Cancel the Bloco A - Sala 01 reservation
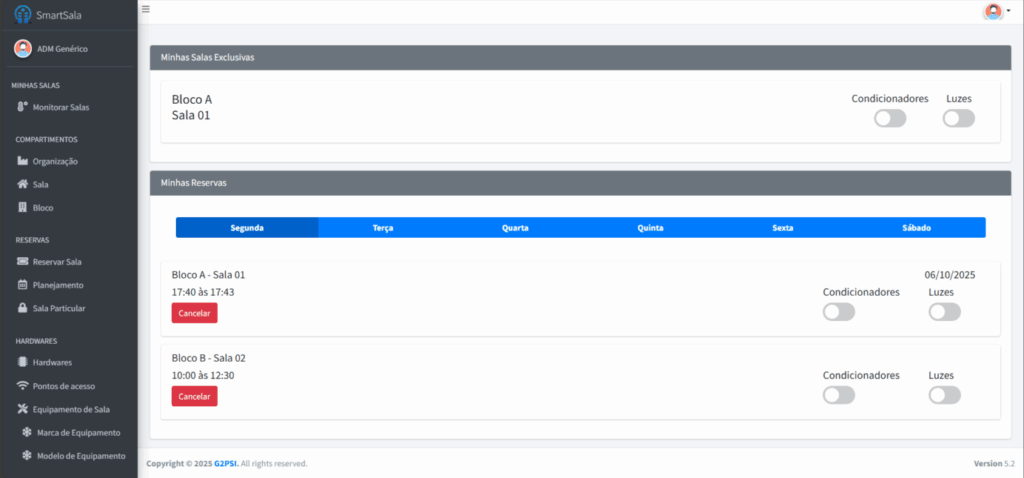The width and height of the screenshot is (1024, 478). pyautogui.click(x=194, y=313)
